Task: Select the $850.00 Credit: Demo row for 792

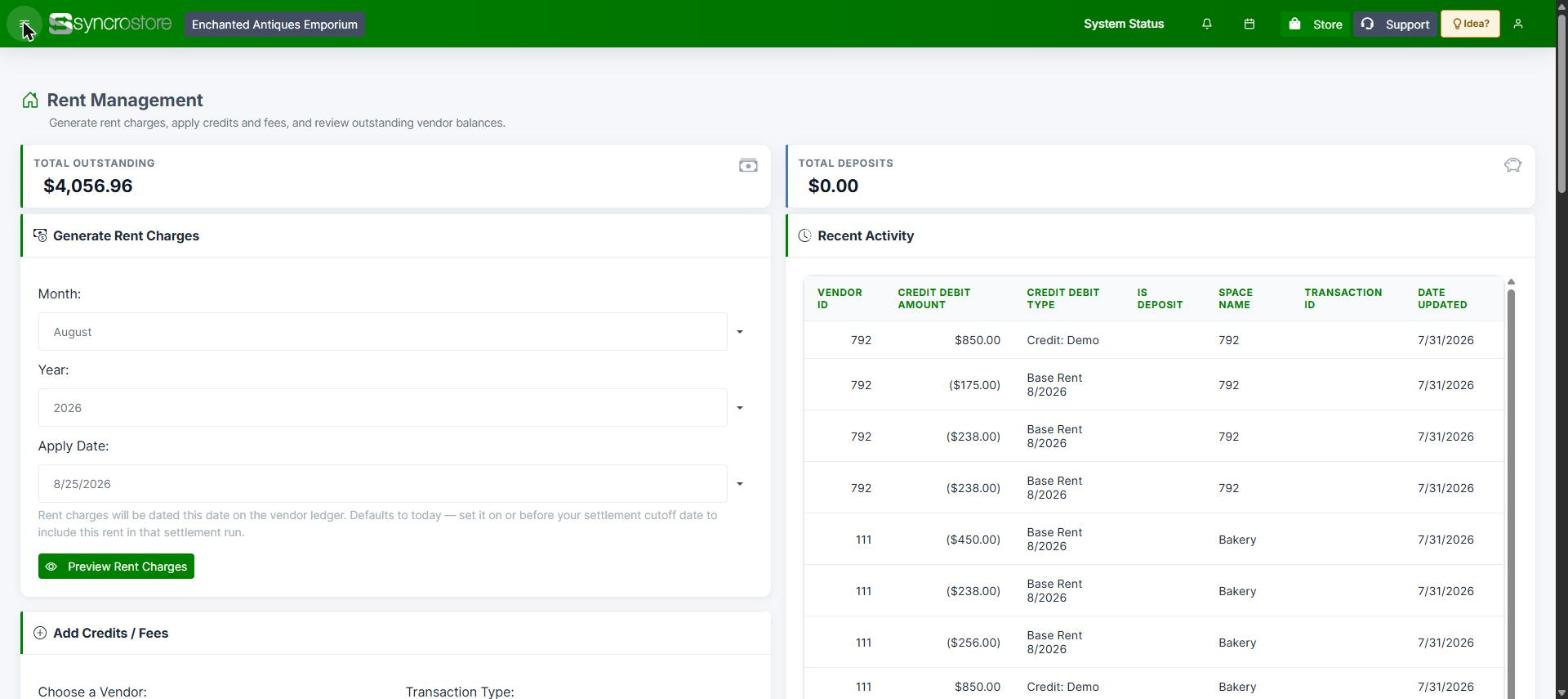Action: [1153, 340]
